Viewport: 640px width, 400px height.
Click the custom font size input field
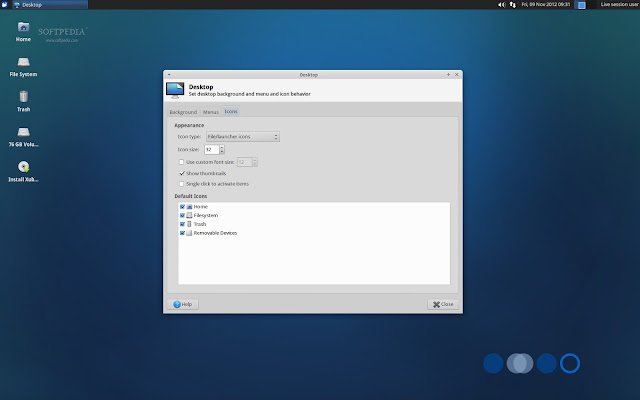pyautogui.click(x=244, y=162)
